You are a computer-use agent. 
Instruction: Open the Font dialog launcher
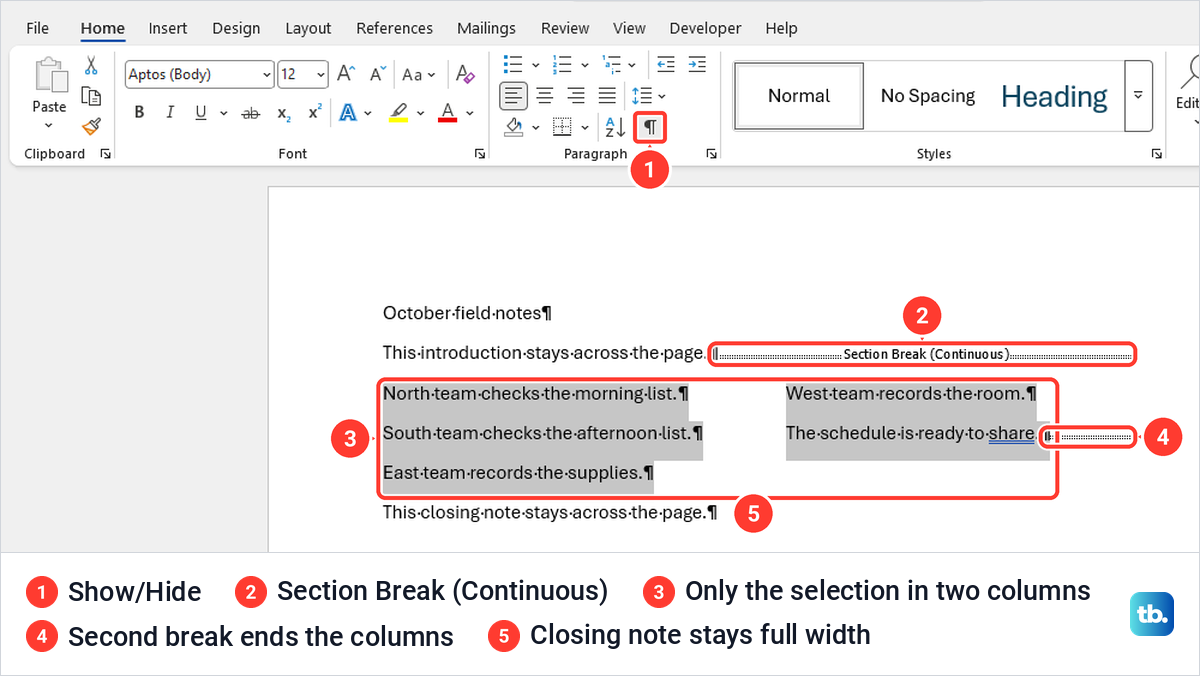click(480, 154)
